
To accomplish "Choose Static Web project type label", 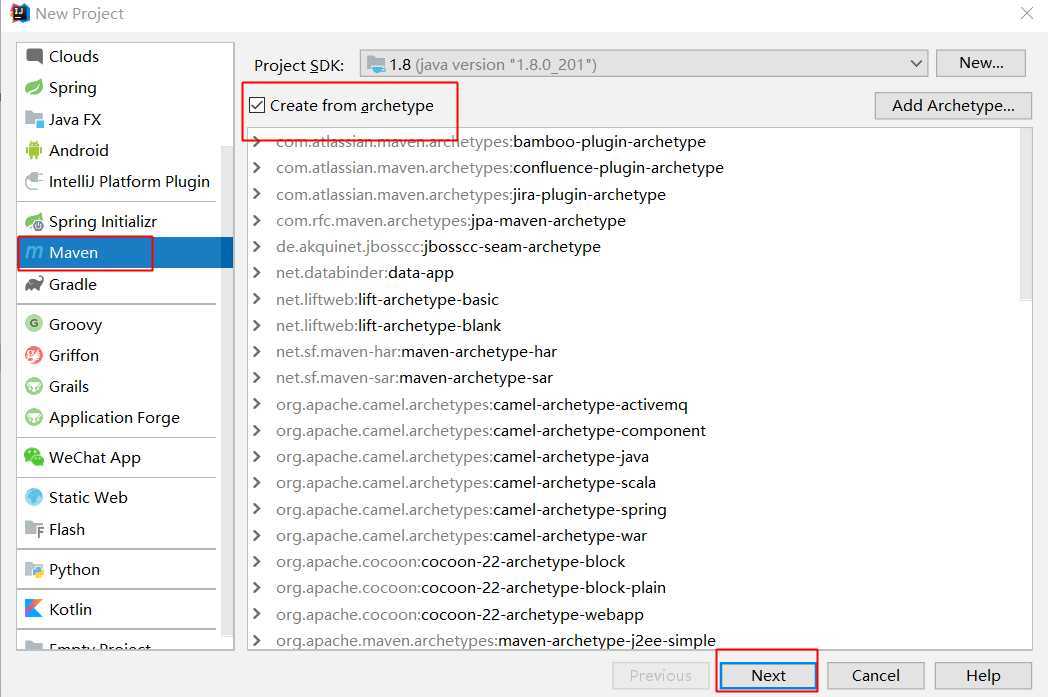I will pyautogui.click(x=88, y=497).
